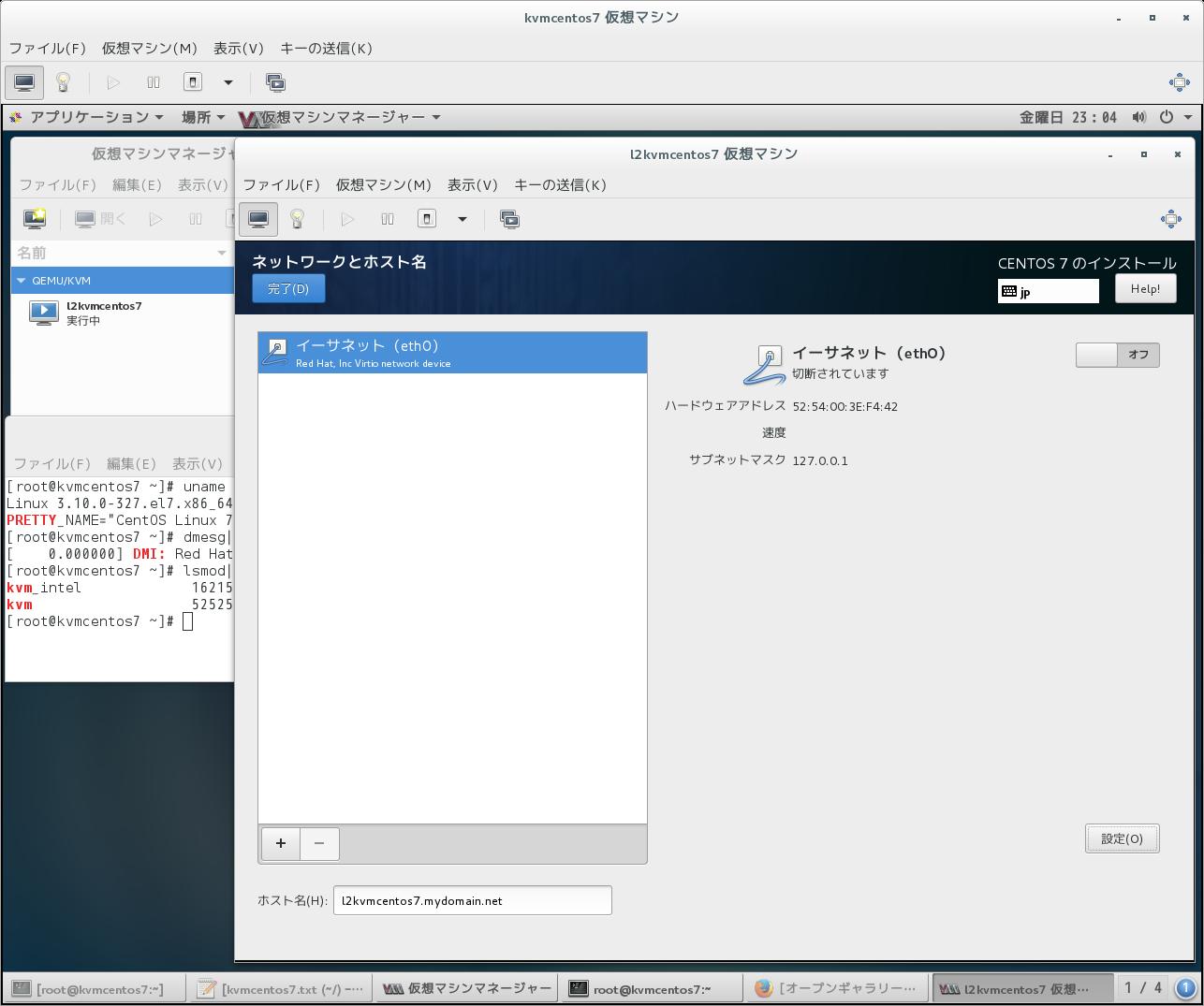Image resolution: width=1204 pixels, height=1006 pixels.
Task: Click volume speaker icon in top bar
Action: (1138, 117)
